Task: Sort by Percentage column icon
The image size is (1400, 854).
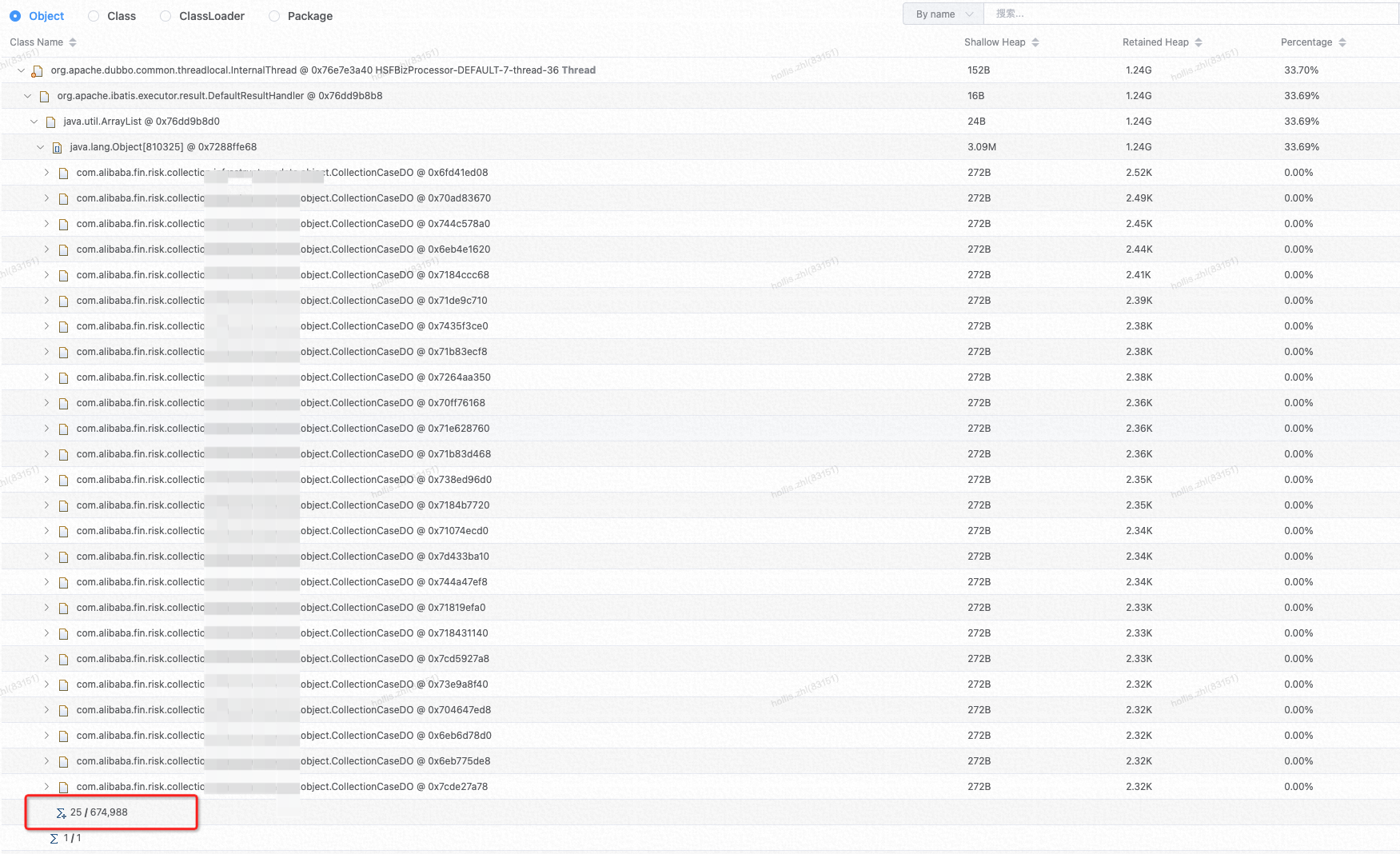Action: [1342, 42]
